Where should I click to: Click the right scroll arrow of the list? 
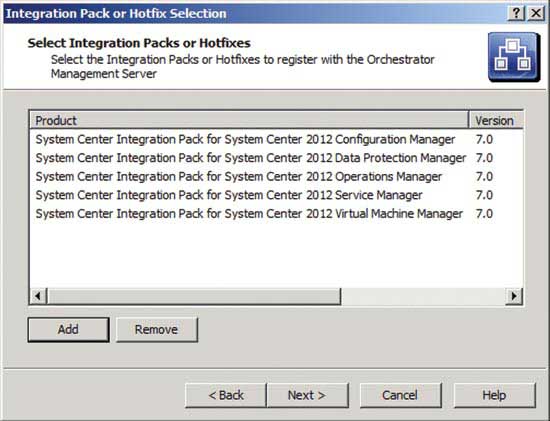514,296
